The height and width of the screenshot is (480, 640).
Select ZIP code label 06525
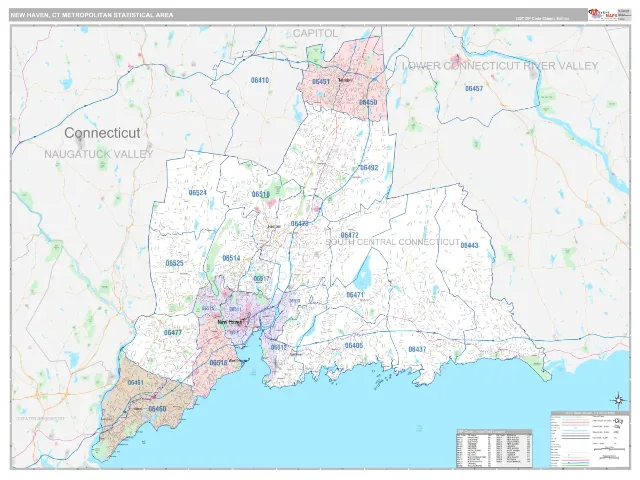pyautogui.click(x=174, y=263)
